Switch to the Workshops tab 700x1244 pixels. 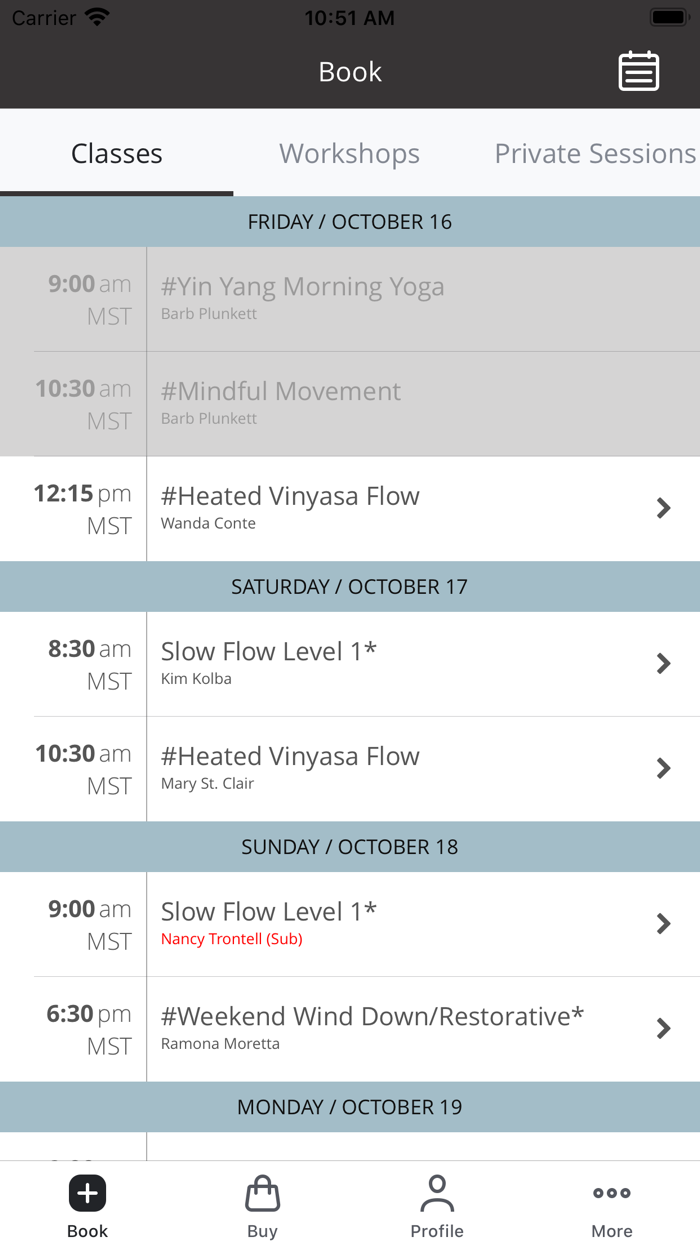[349, 154]
